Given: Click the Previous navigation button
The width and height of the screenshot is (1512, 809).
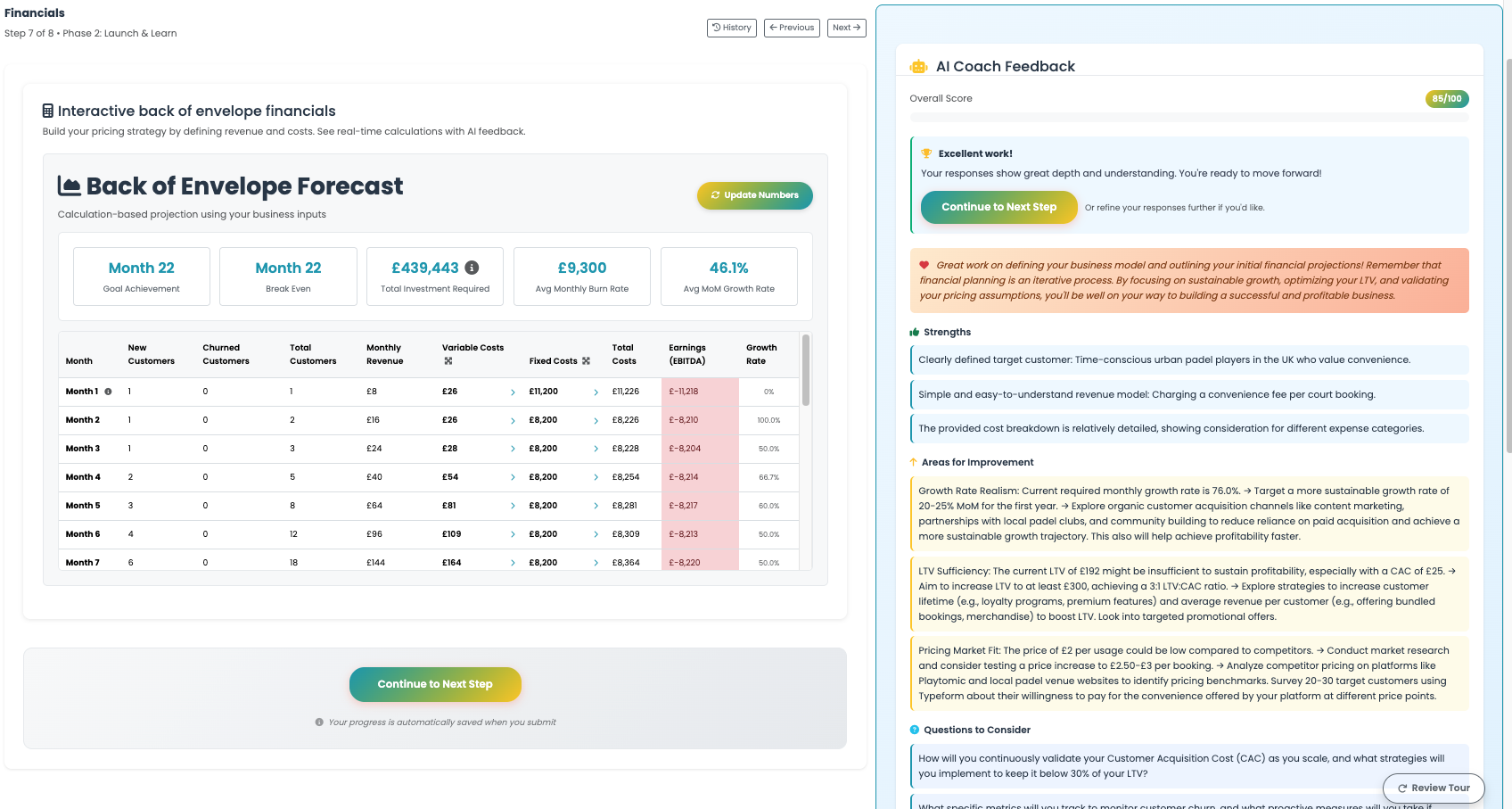Looking at the screenshot, I should [792, 28].
